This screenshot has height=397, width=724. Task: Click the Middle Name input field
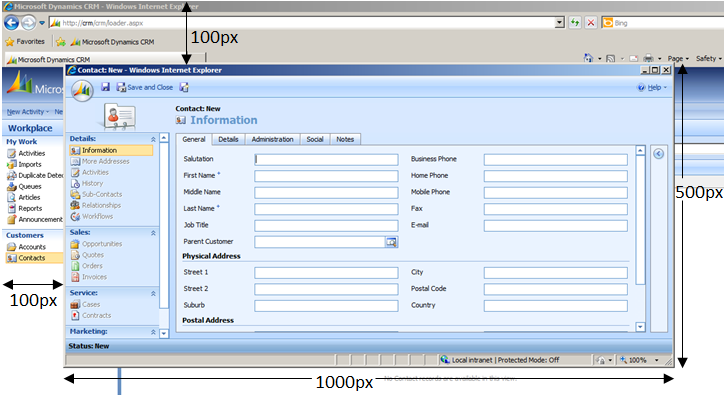[326, 193]
